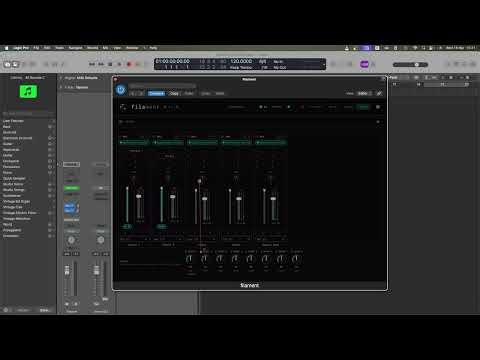Click the play icon in filament header
Viewport: 480px width, 360px height.
289,107
